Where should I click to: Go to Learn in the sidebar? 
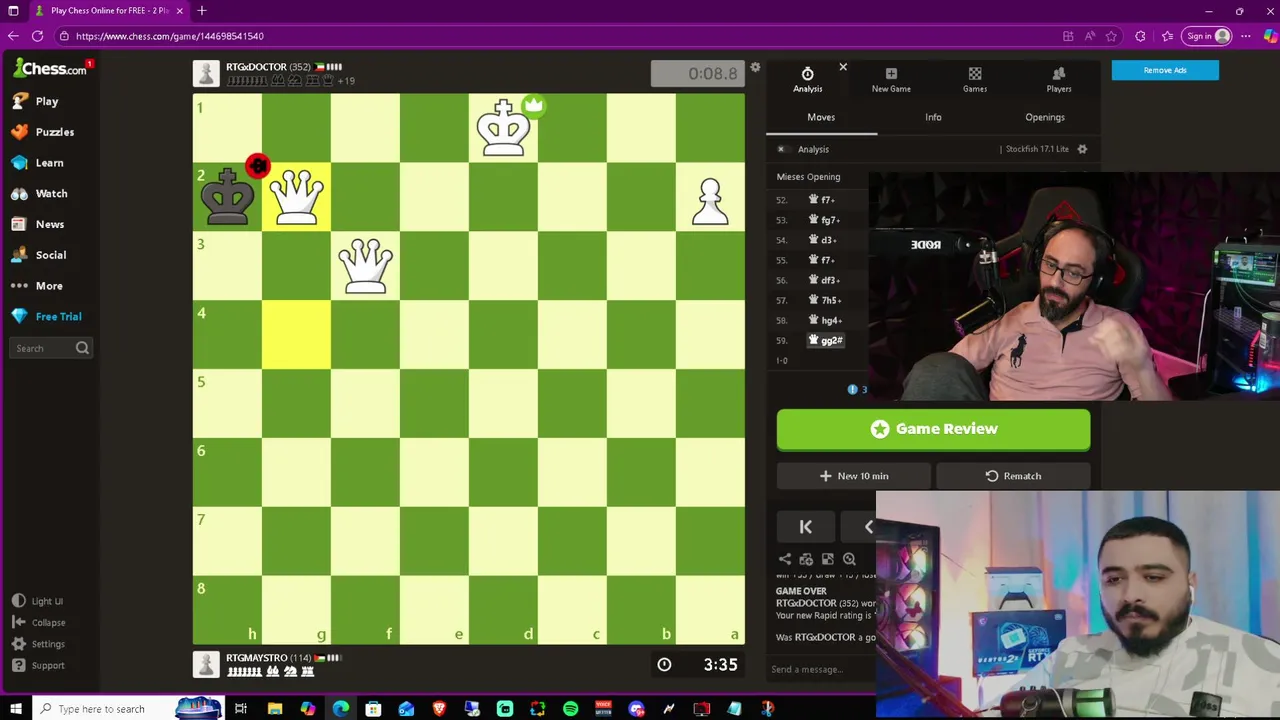(x=38, y=163)
